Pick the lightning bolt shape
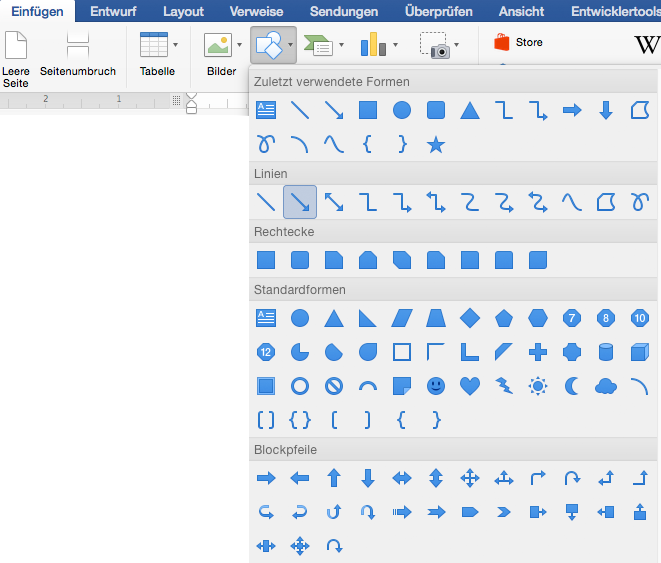Viewport: 661px width, 563px height. point(504,385)
